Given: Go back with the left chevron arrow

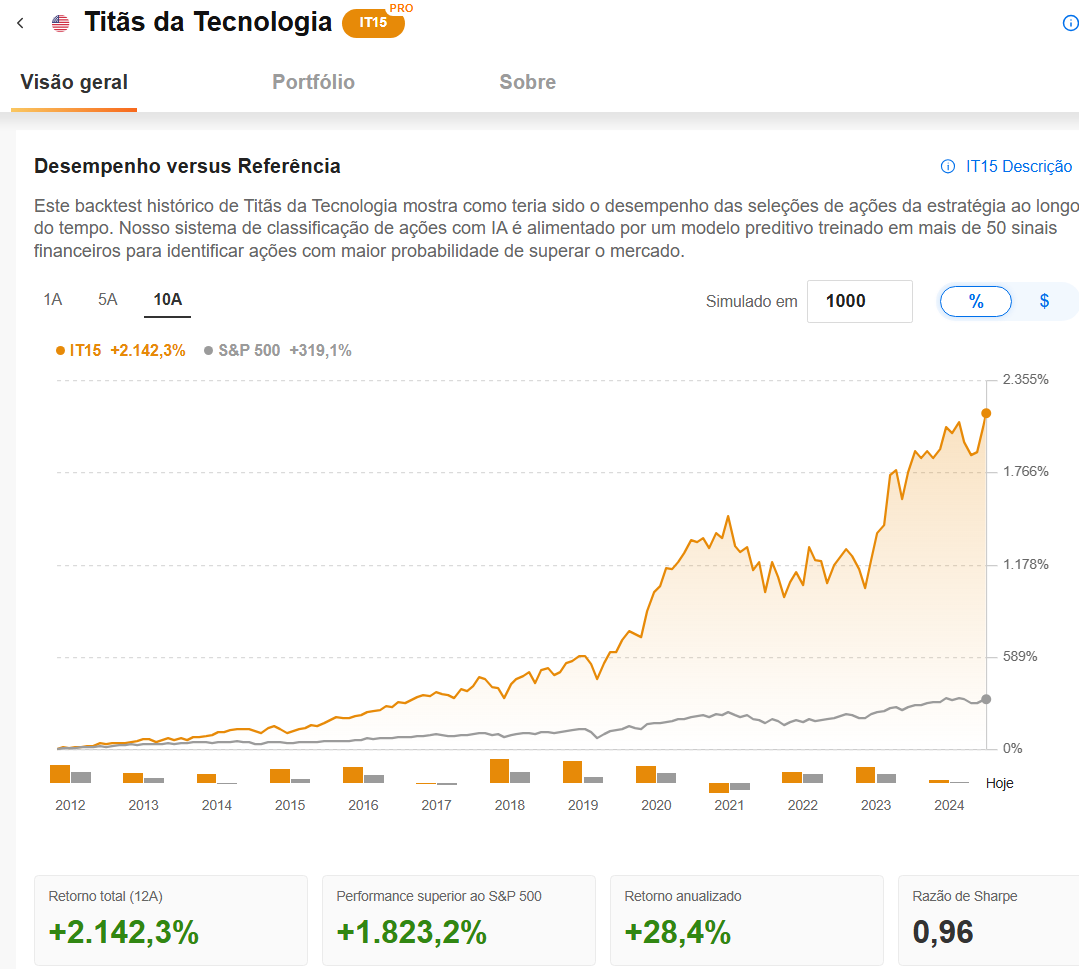Looking at the screenshot, I should point(21,23).
